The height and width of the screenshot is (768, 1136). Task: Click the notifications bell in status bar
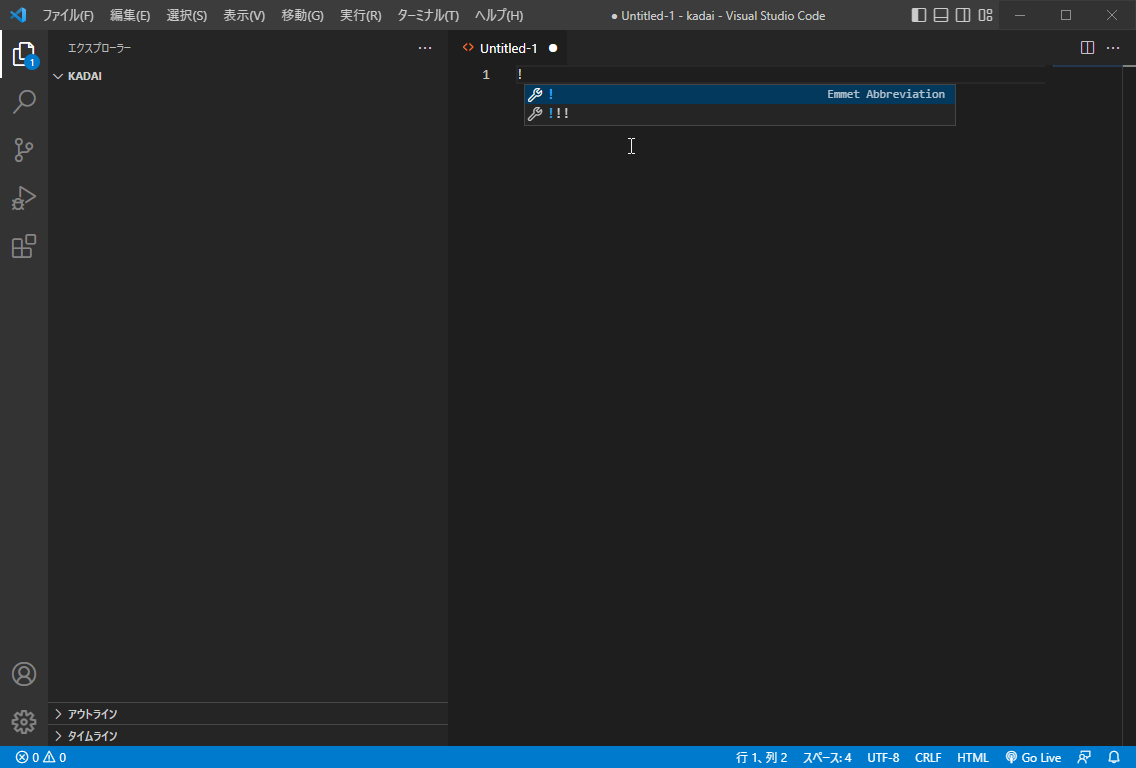(1114, 758)
